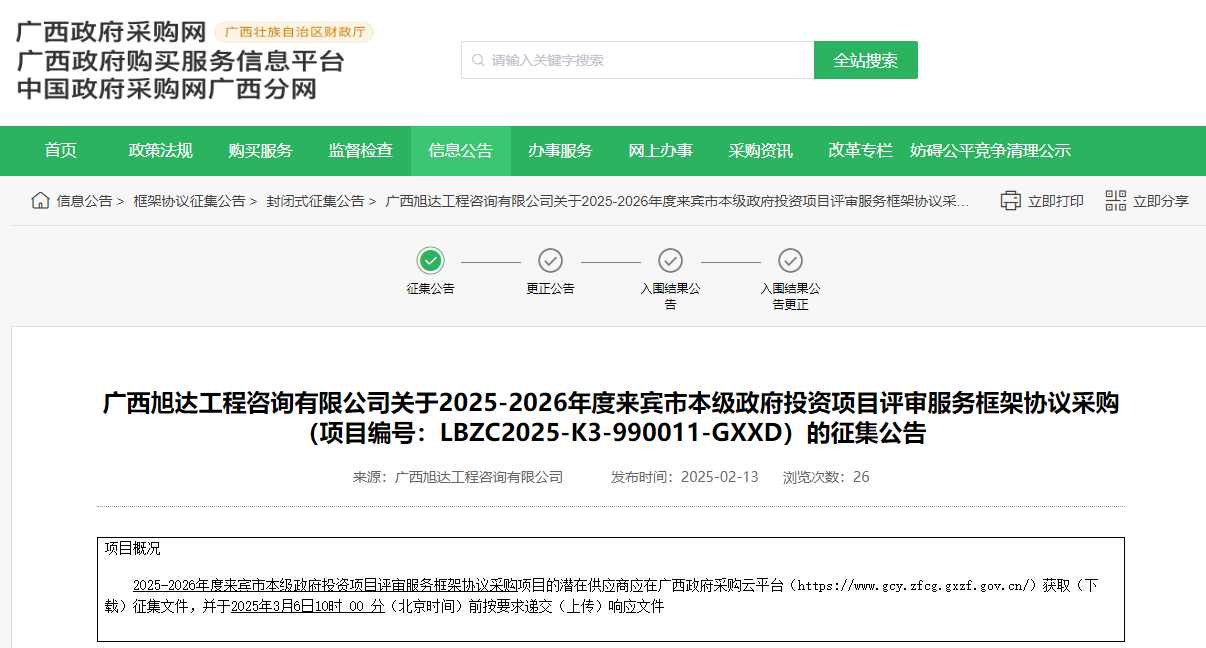
Task: Click inside the keyword search input field
Action: (x=640, y=60)
